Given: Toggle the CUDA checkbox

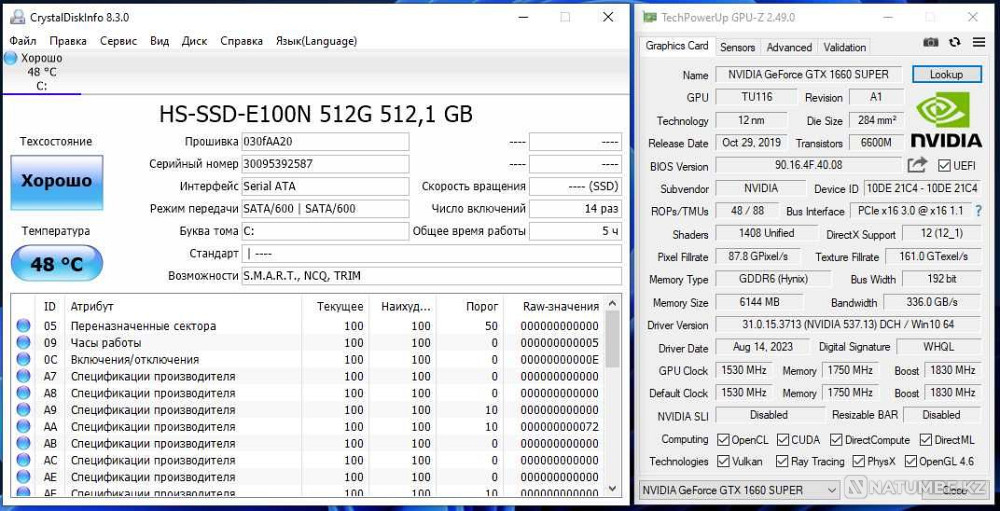Looking at the screenshot, I should pos(783,440).
